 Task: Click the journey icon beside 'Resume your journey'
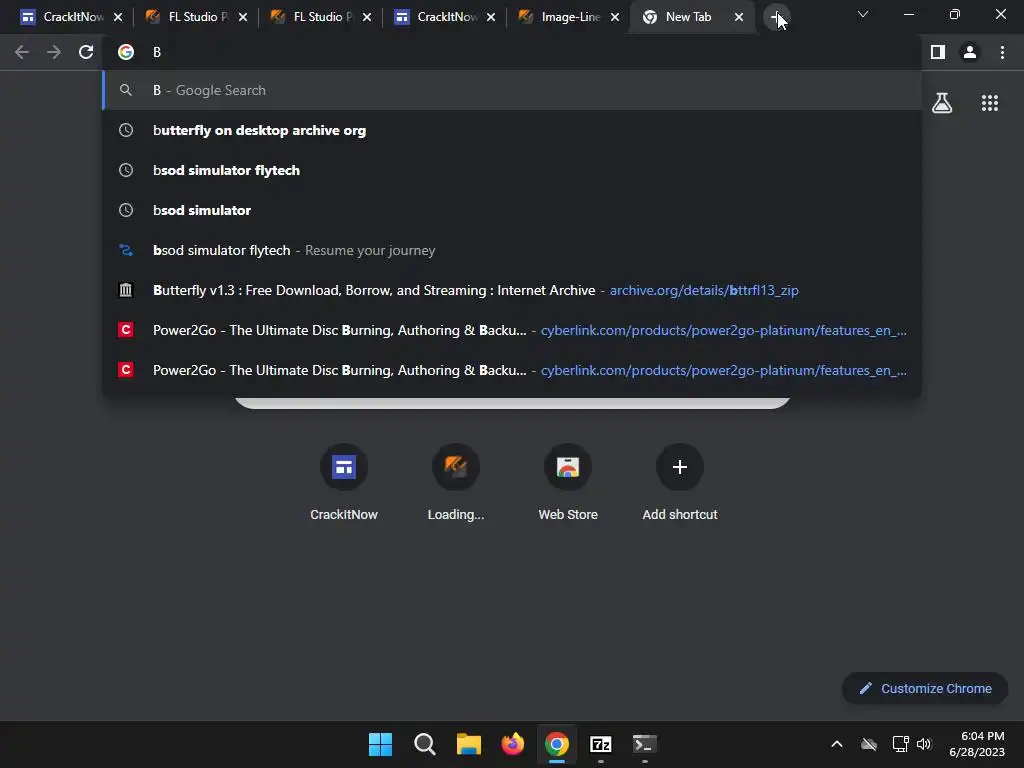[x=126, y=250]
